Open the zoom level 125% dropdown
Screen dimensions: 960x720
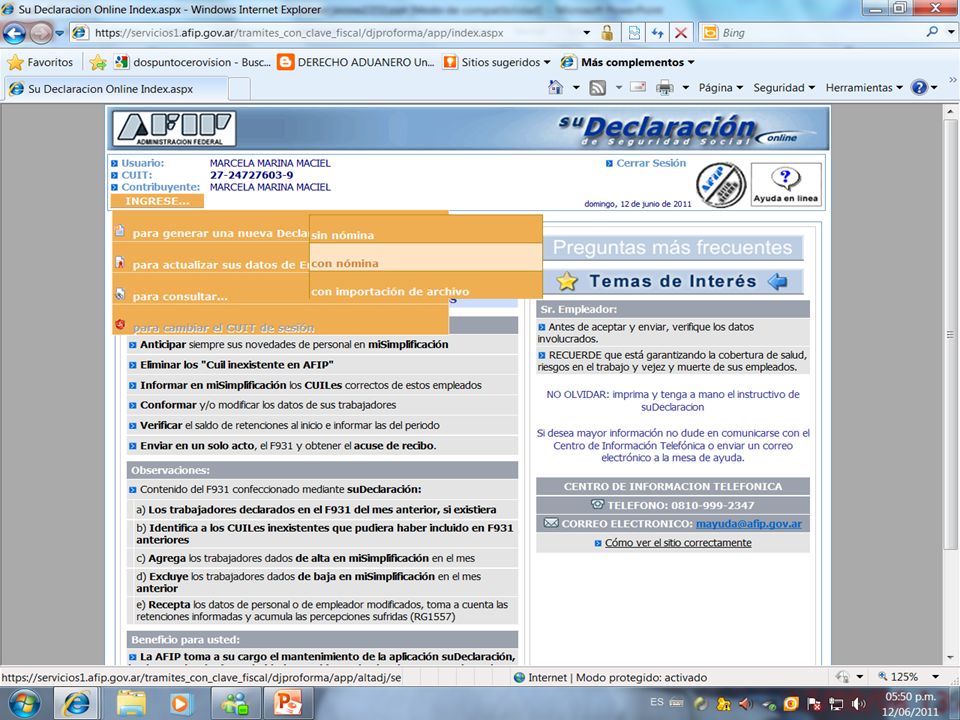[x=935, y=677]
